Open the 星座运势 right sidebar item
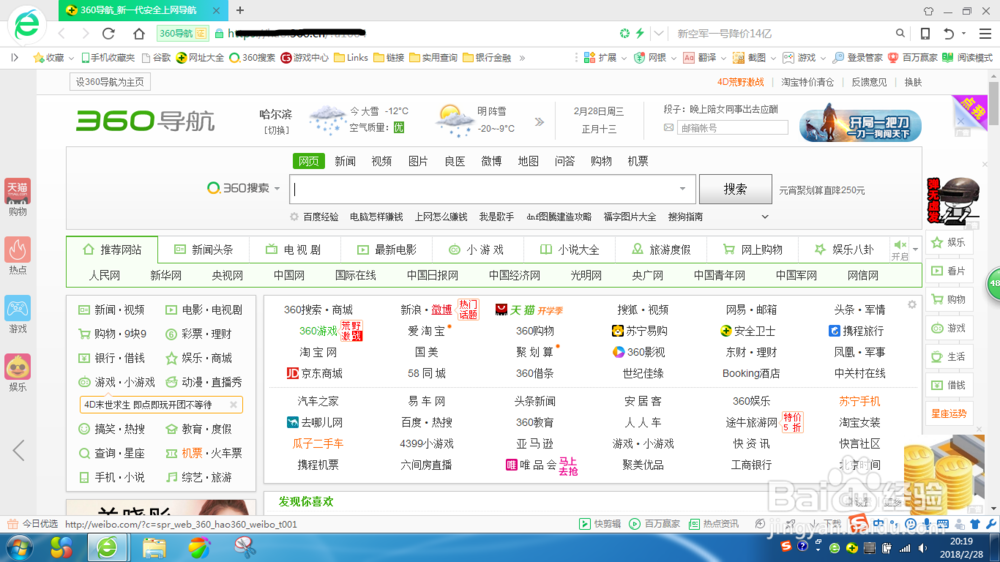The width and height of the screenshot is (1000, 562). pos(948,413)
